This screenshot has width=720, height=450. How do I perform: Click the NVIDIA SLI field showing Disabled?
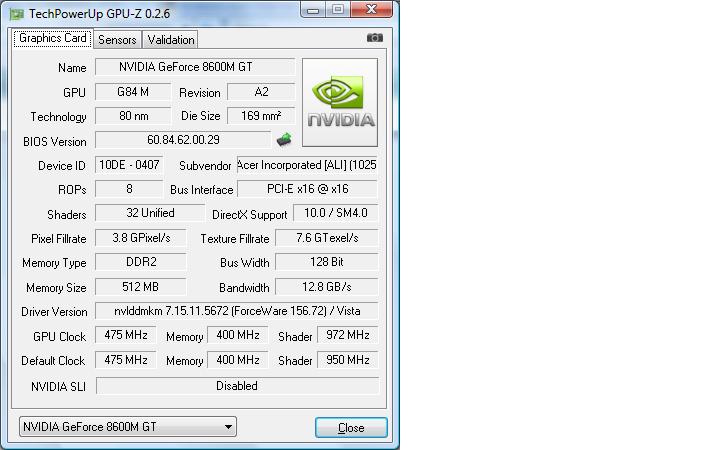pos(237,386)
